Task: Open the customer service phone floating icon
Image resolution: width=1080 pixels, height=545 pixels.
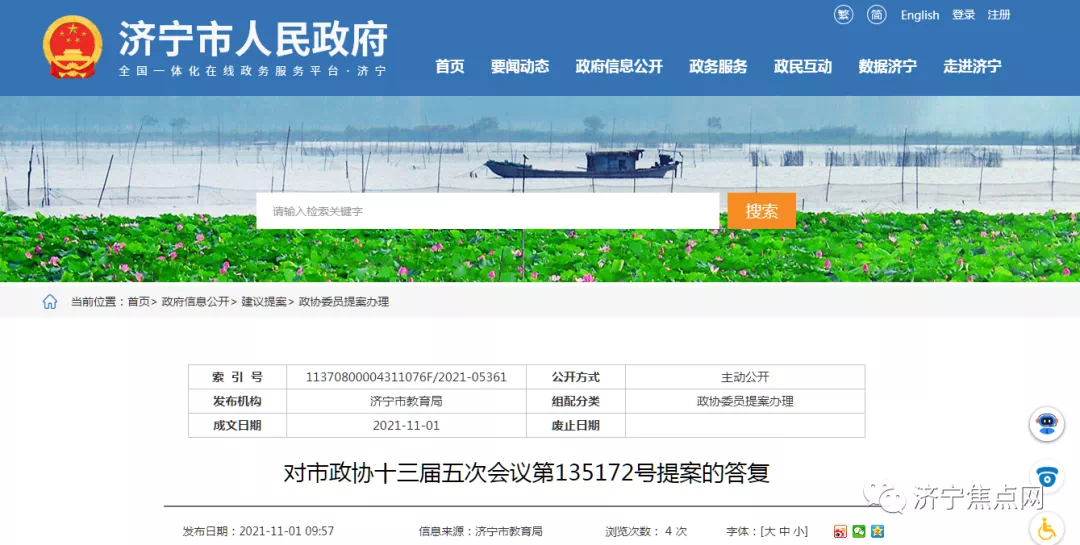Action: click(1047, 477)
